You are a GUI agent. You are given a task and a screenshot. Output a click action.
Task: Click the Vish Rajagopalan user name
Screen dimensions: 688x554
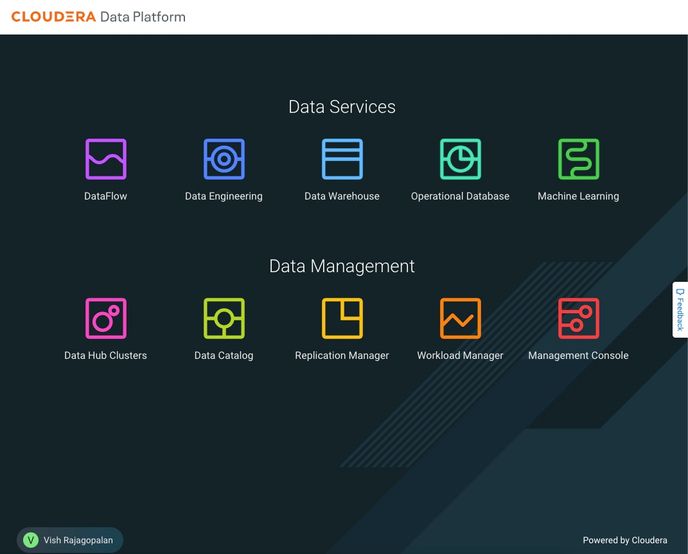tap(78, 540)
